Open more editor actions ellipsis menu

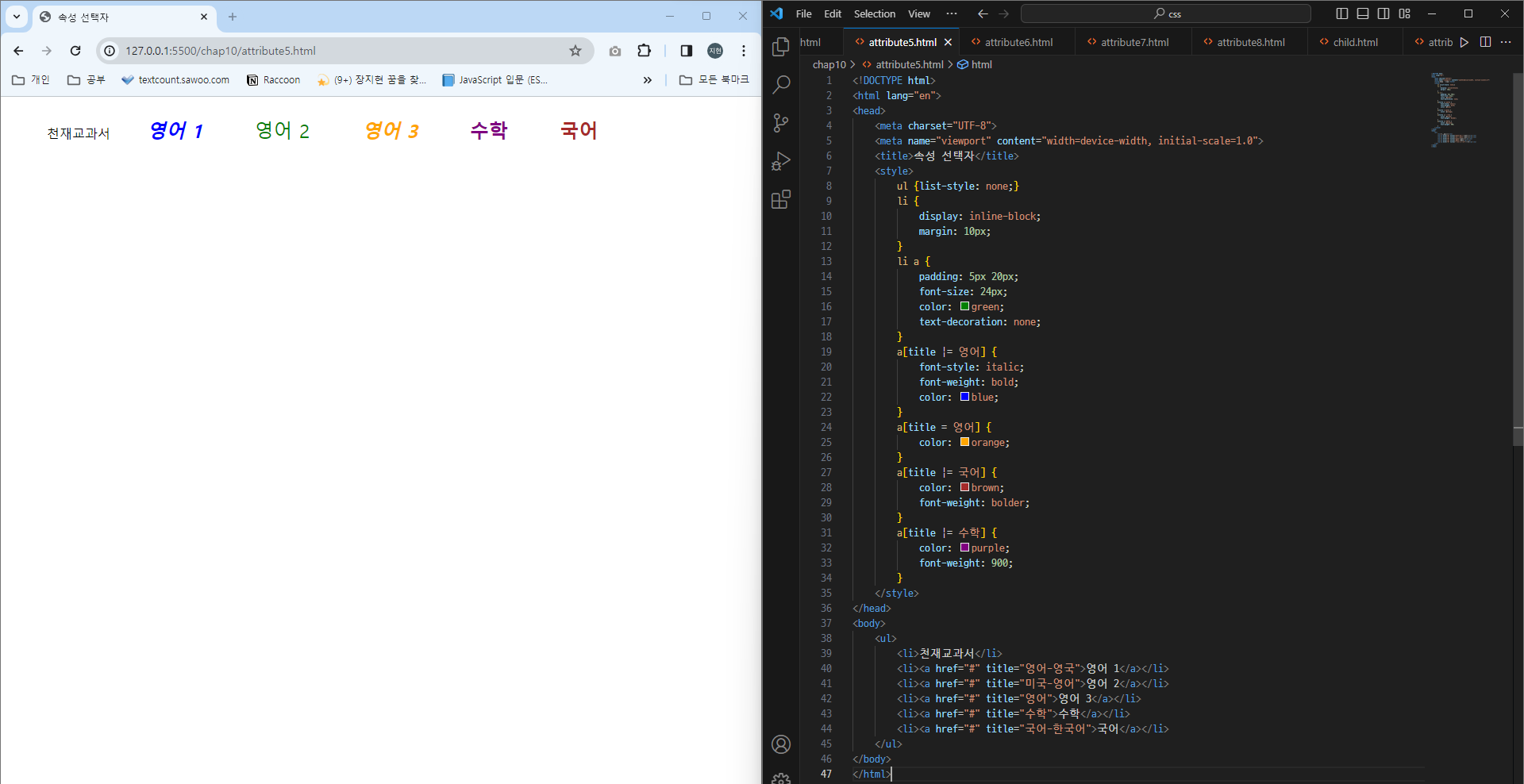tap(1506, 42)
